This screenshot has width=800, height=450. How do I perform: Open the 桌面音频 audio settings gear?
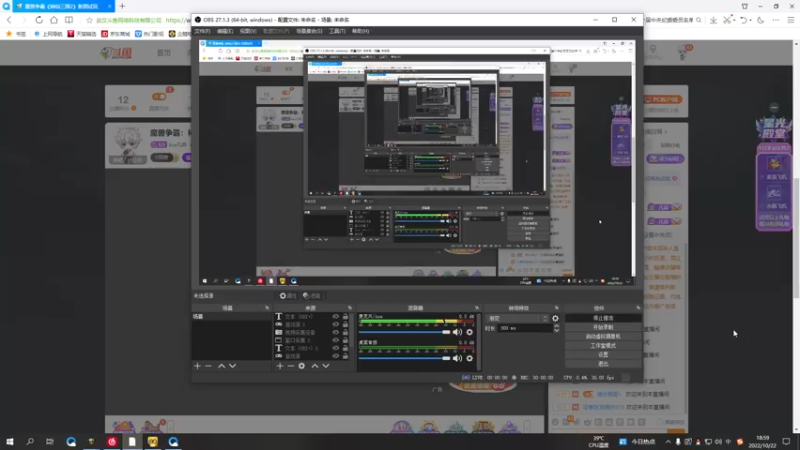tap(469, 358)
